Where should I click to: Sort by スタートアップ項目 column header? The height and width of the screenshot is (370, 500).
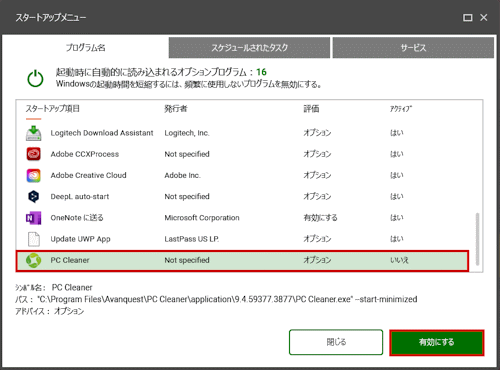pos(52,109)
